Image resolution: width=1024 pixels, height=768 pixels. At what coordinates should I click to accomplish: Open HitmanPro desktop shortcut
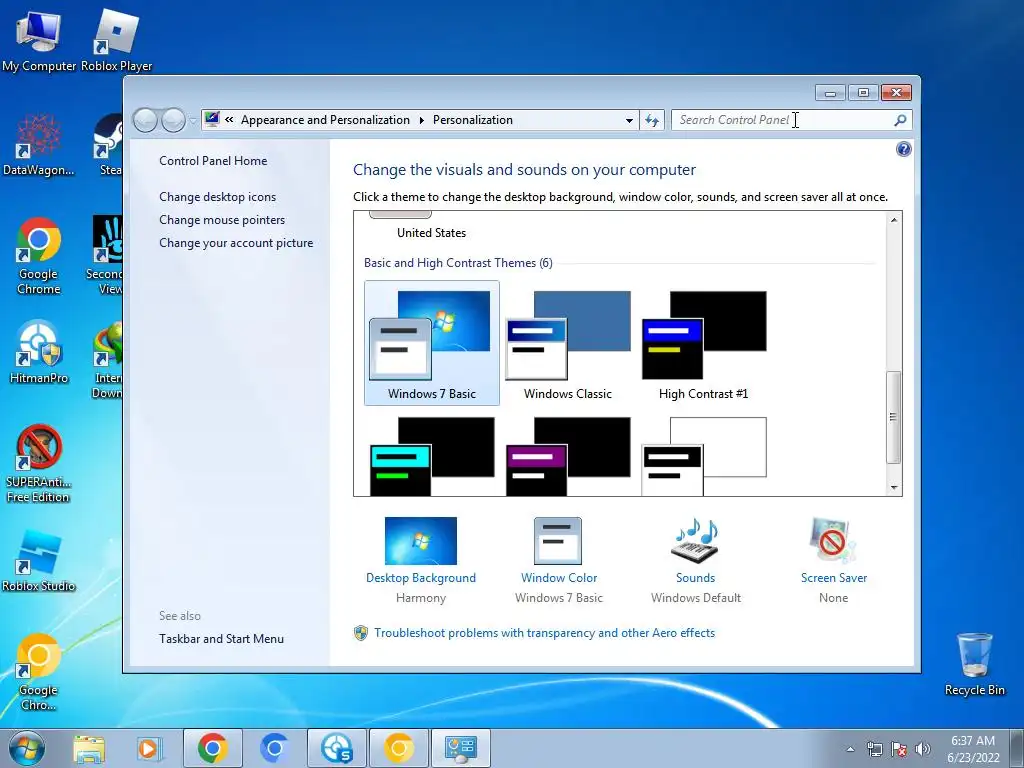39,352
